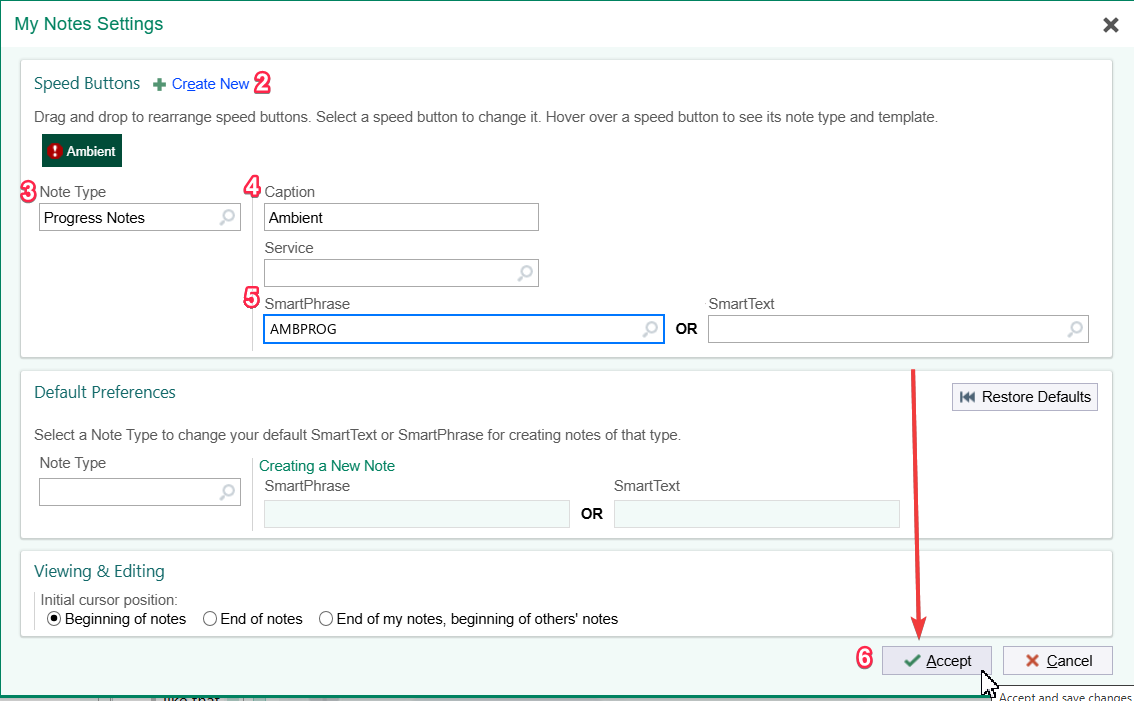1134x701 pixels.
Task: Select Beginning of notes cursor position
Action: 116,619
